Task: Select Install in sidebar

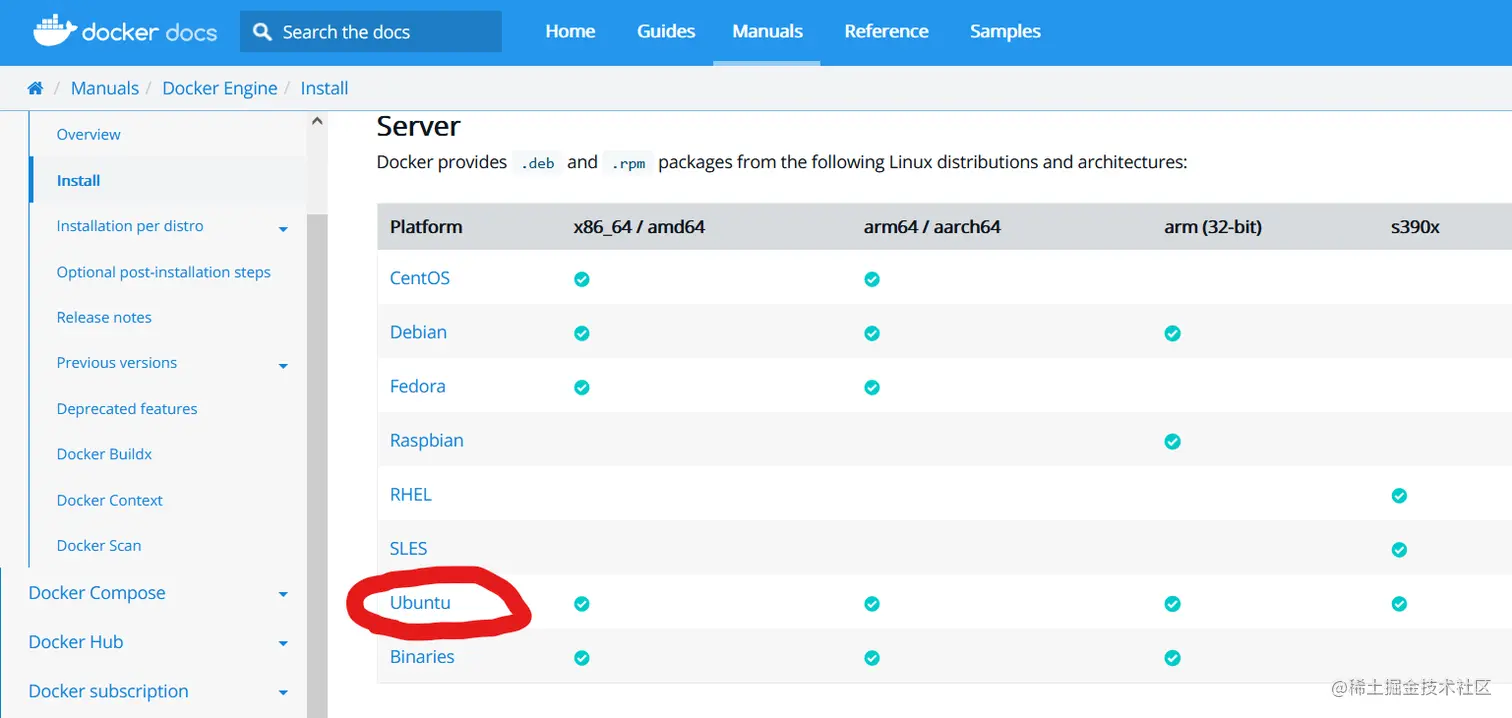Action: [x=78, y=181]
